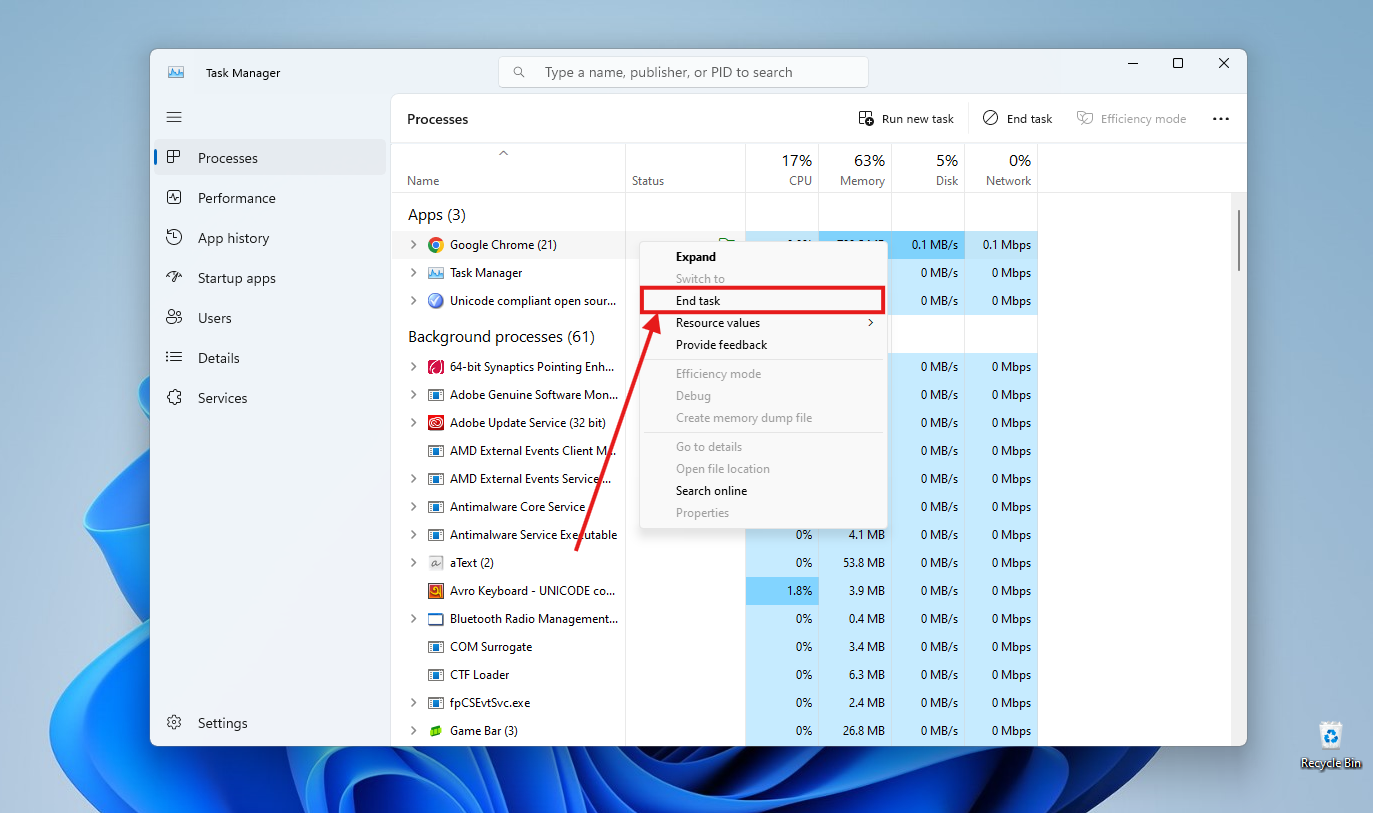Click the Settings gear icon

pyautogui.click(x=174, y=723)
